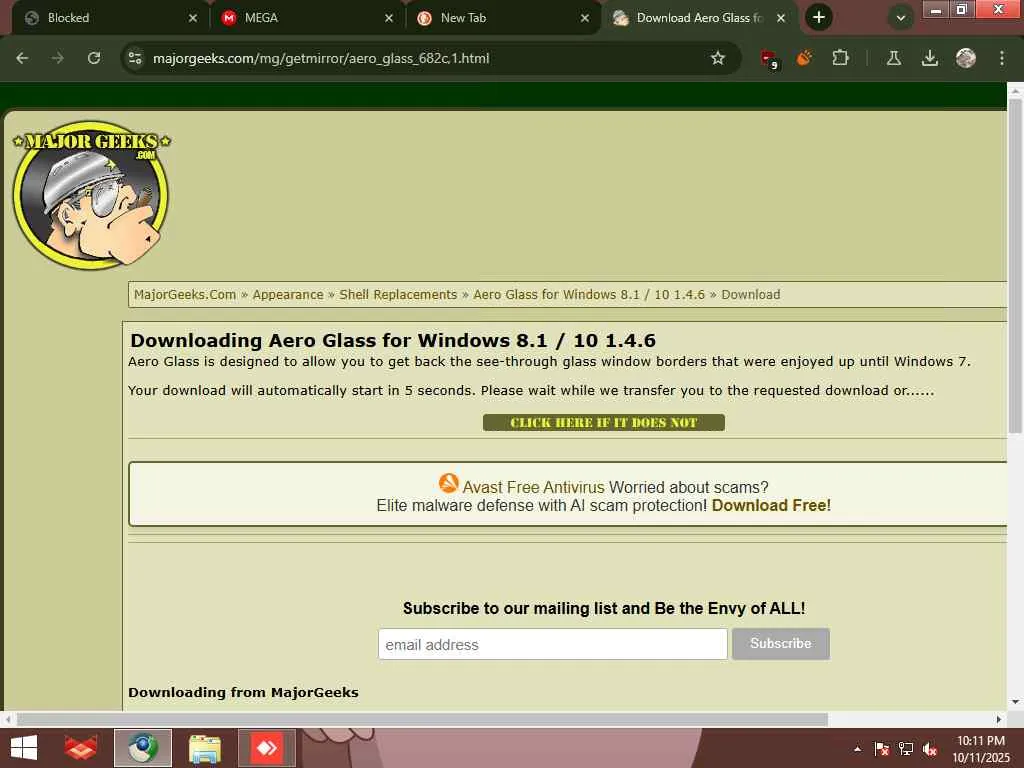Click the 'Click here if it does not' button
This screenshot has height=768, width=1024.
[x=603, y=423]
